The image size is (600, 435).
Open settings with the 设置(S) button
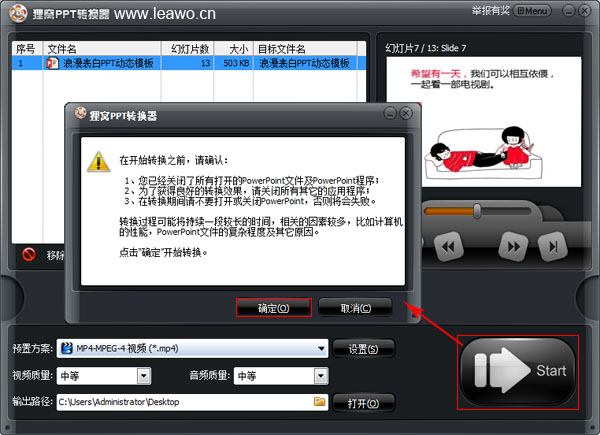click(363, 349)
